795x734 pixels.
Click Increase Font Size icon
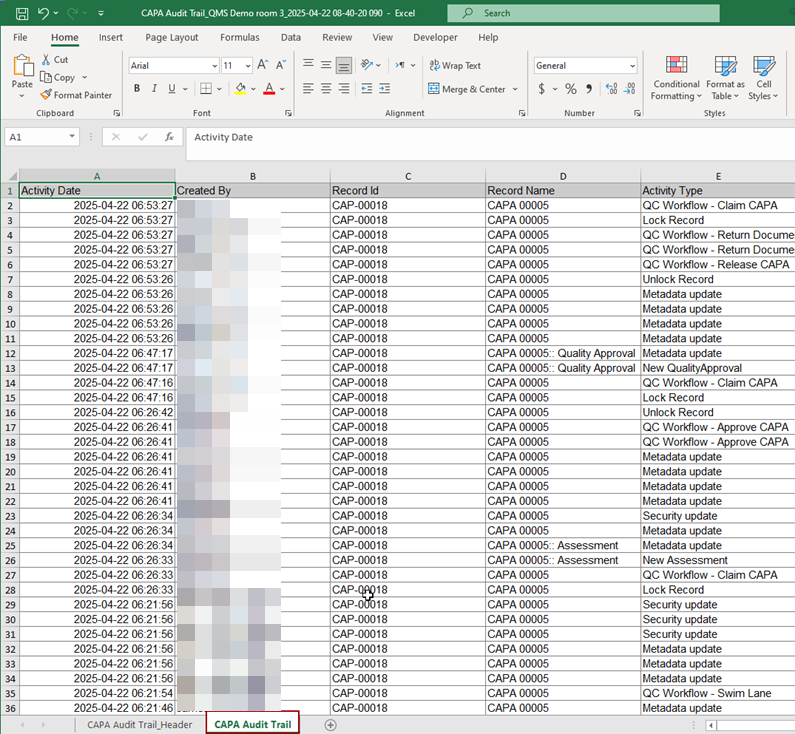(x=263, y=65)
